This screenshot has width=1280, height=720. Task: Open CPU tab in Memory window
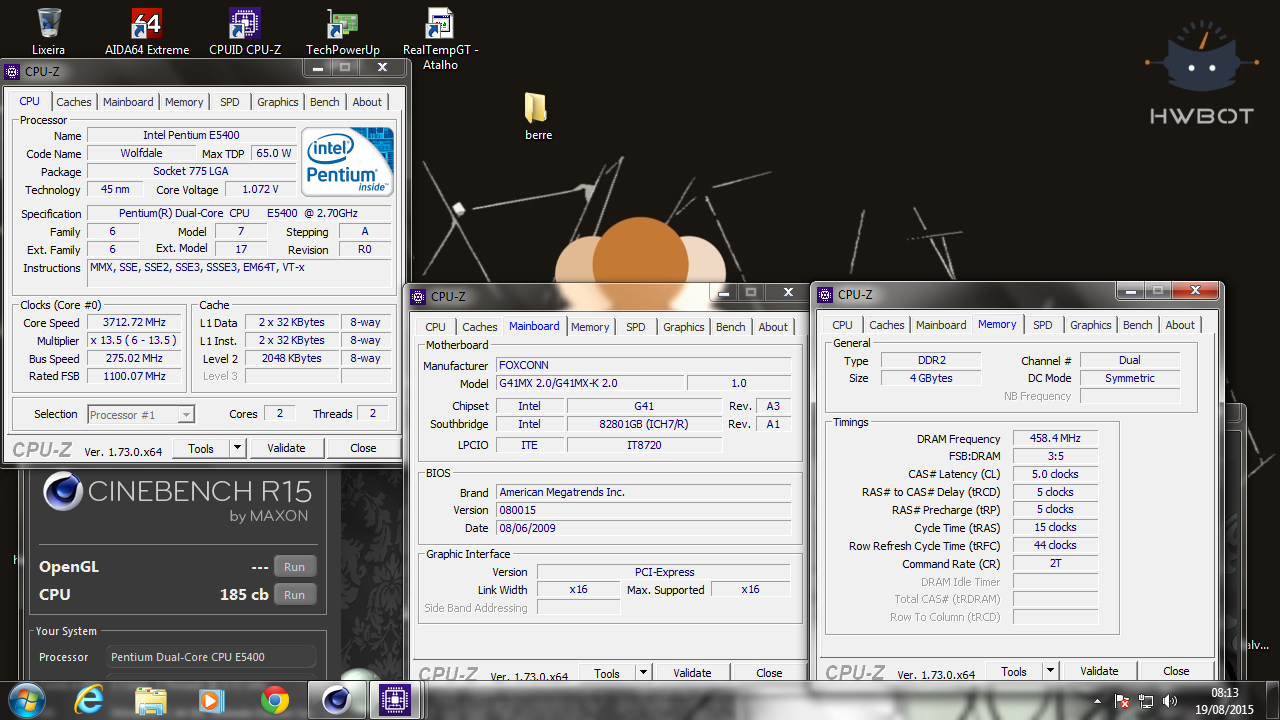tap(843, 325)
